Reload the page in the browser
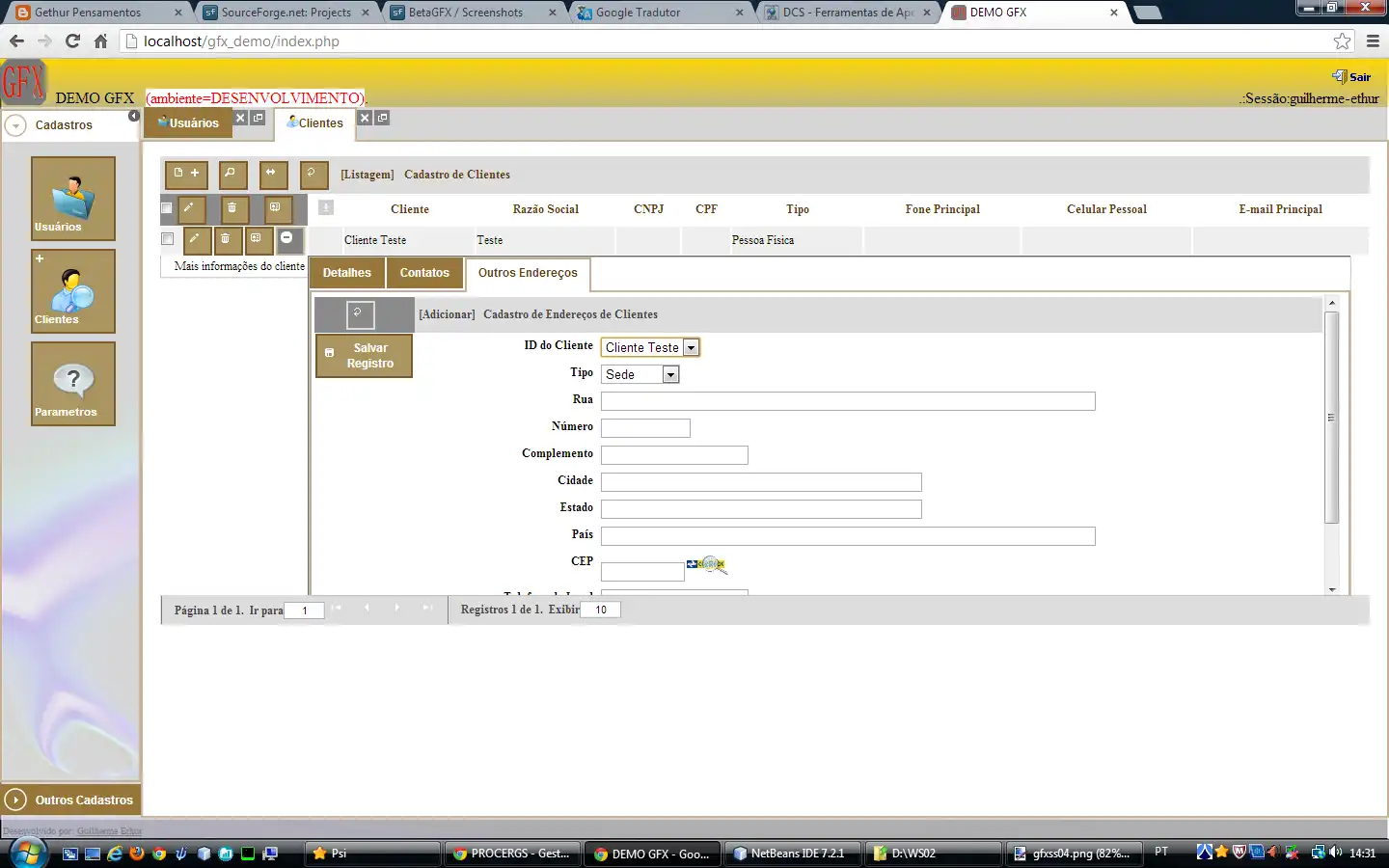 tap(72, 41)
